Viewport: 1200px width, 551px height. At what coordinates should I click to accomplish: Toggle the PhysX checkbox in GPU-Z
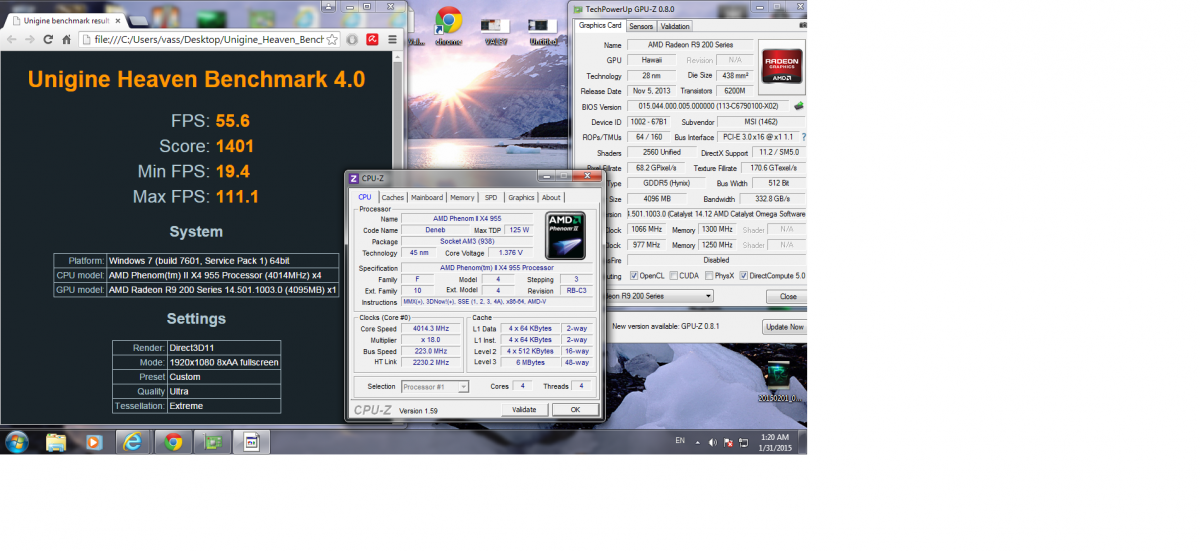(709, 276)
